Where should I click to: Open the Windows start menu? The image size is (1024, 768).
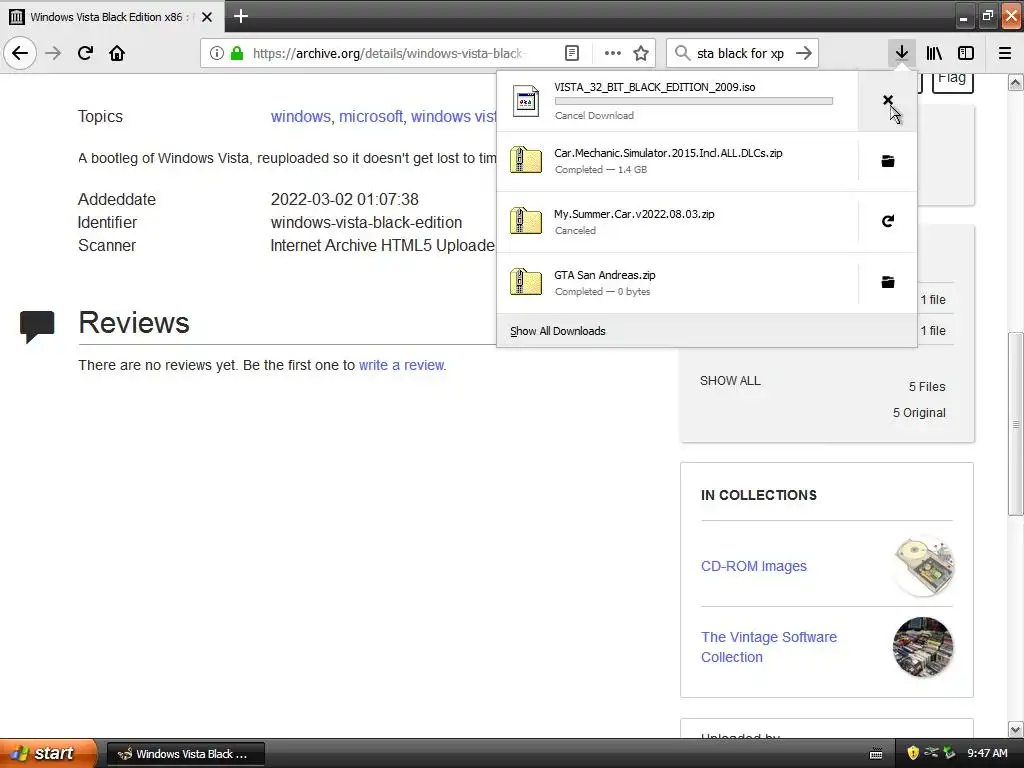click(x=48, y=753)
